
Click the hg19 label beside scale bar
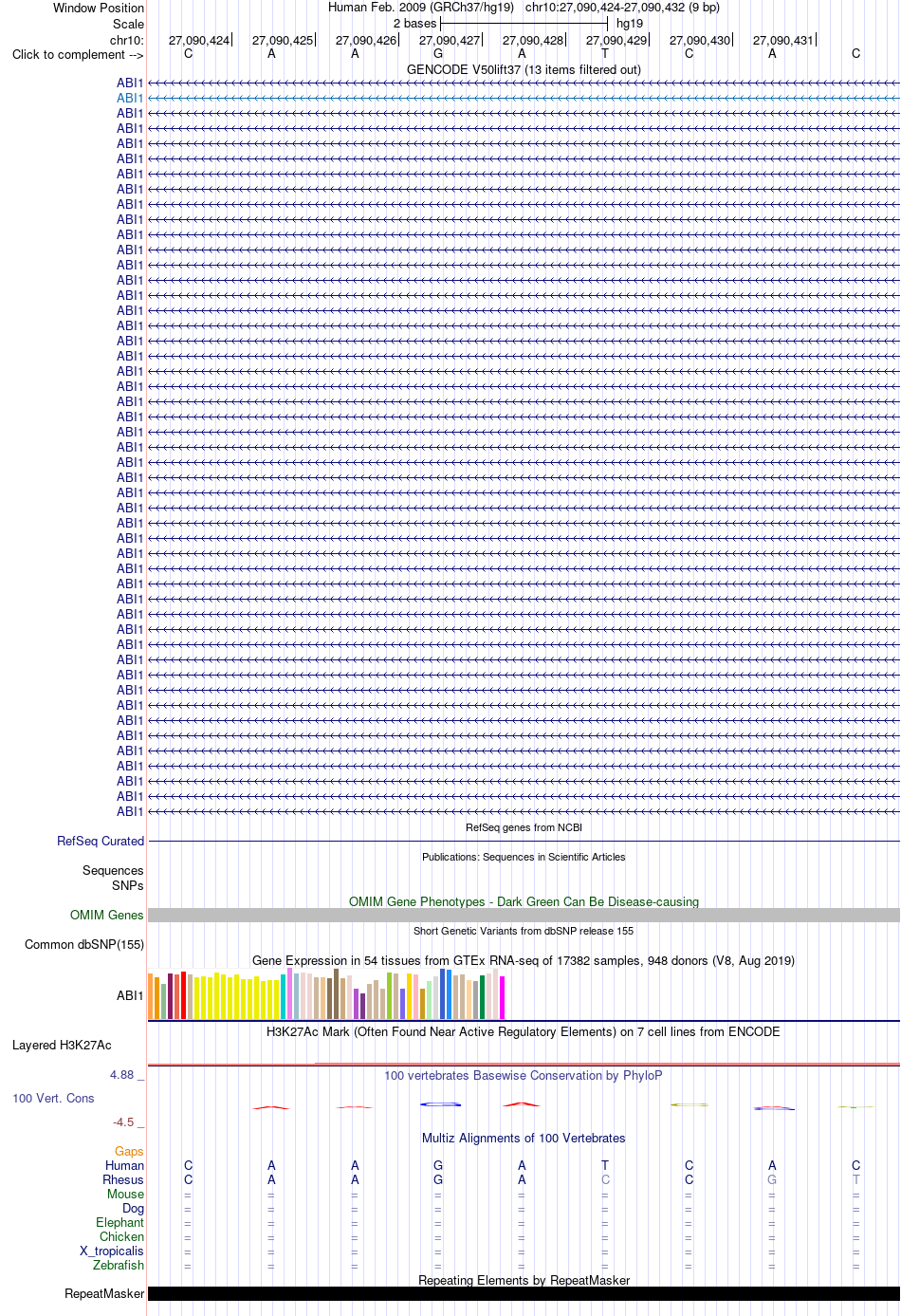[630, 24]
